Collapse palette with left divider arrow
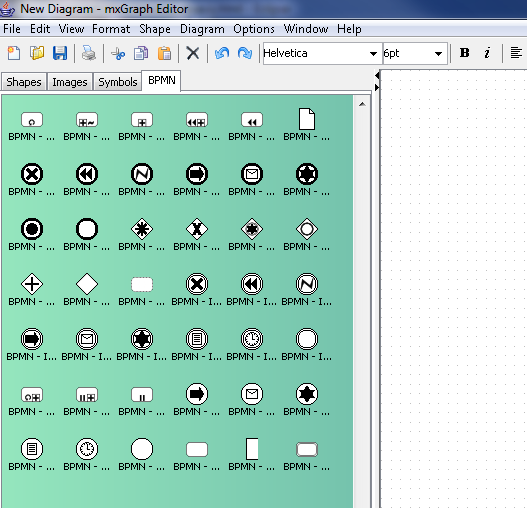The width and height of the screenshot is (527, 508). point(377,76)
